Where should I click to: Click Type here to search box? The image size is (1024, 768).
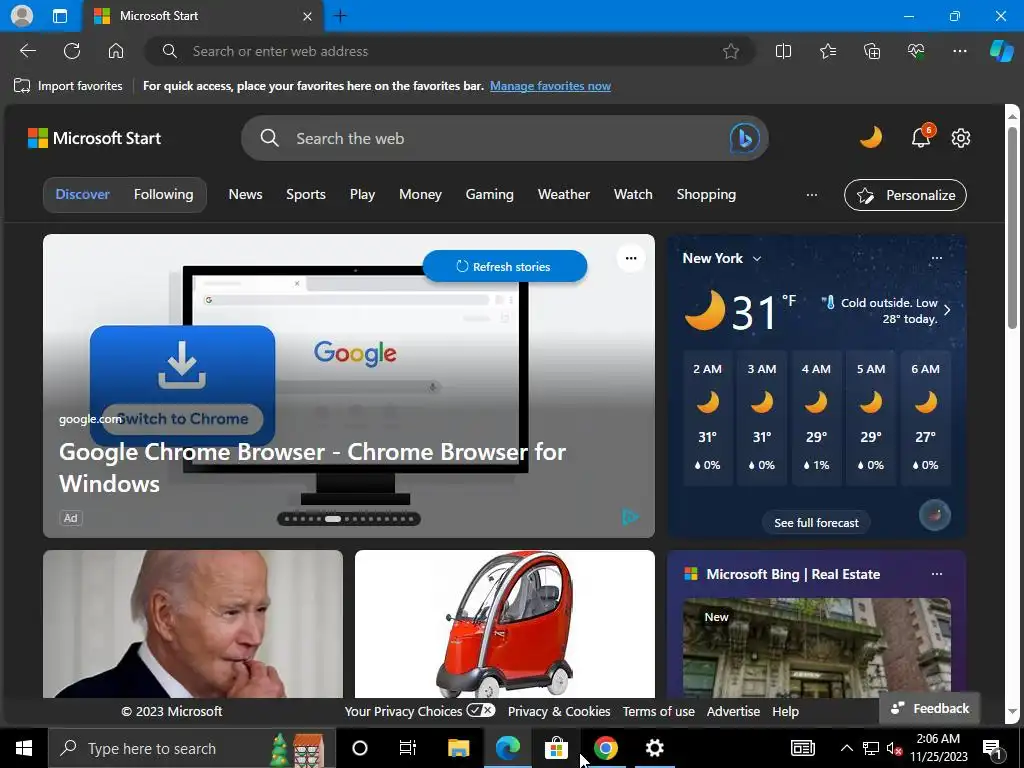pyautogui.click(x=192, y=748)
